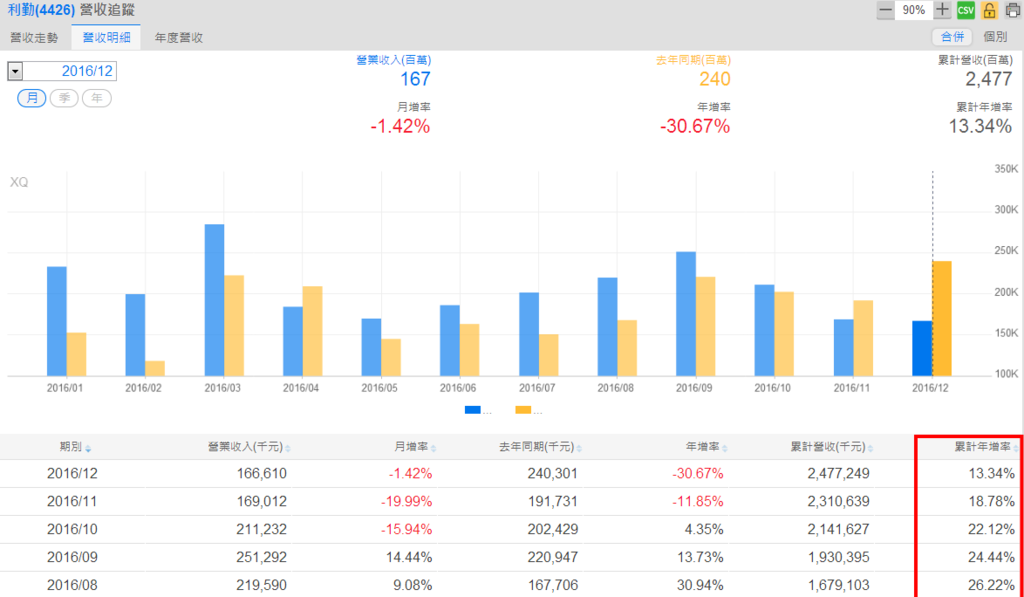This screenshot has height=597, width=1024.
Task: Toggle the padlock lock icon
Action: (989, 10)
